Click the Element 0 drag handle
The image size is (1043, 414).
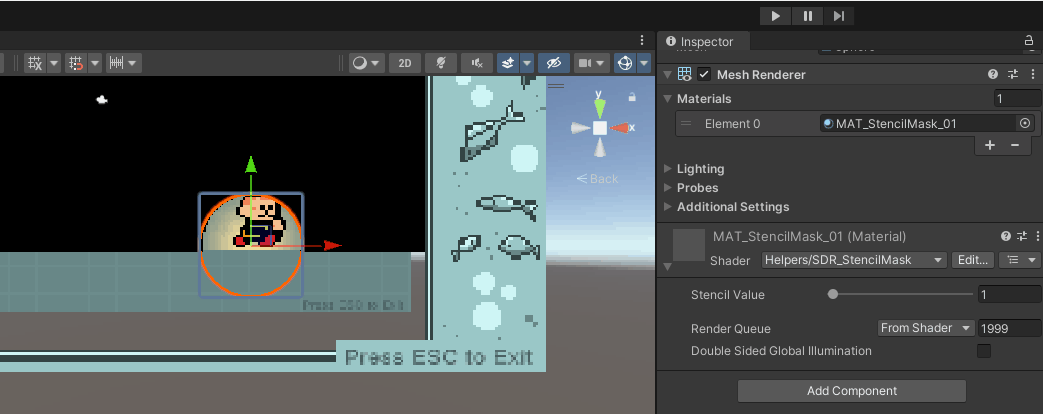click(686, 124)
